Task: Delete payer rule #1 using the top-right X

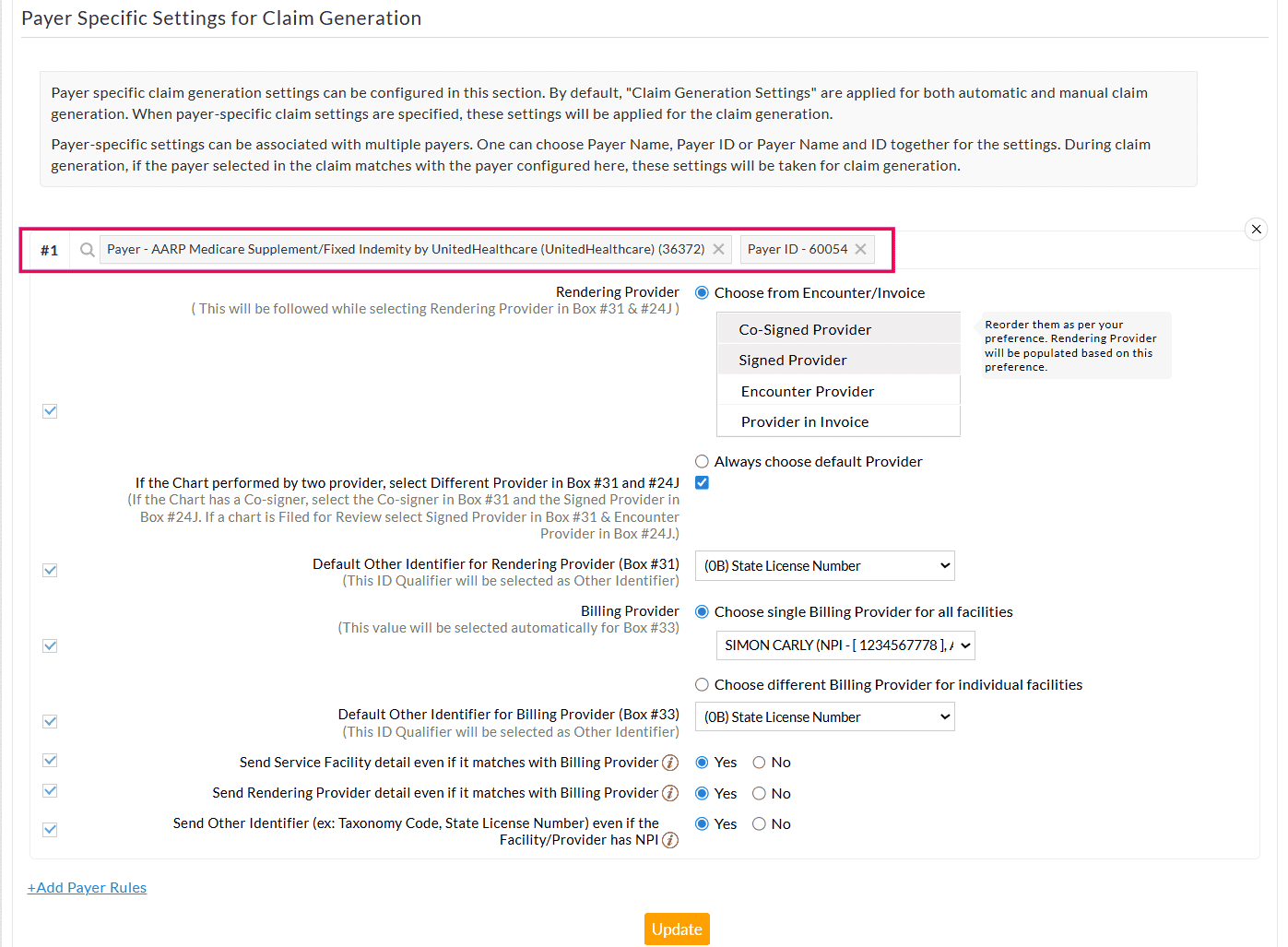Action: (1256, 229)
